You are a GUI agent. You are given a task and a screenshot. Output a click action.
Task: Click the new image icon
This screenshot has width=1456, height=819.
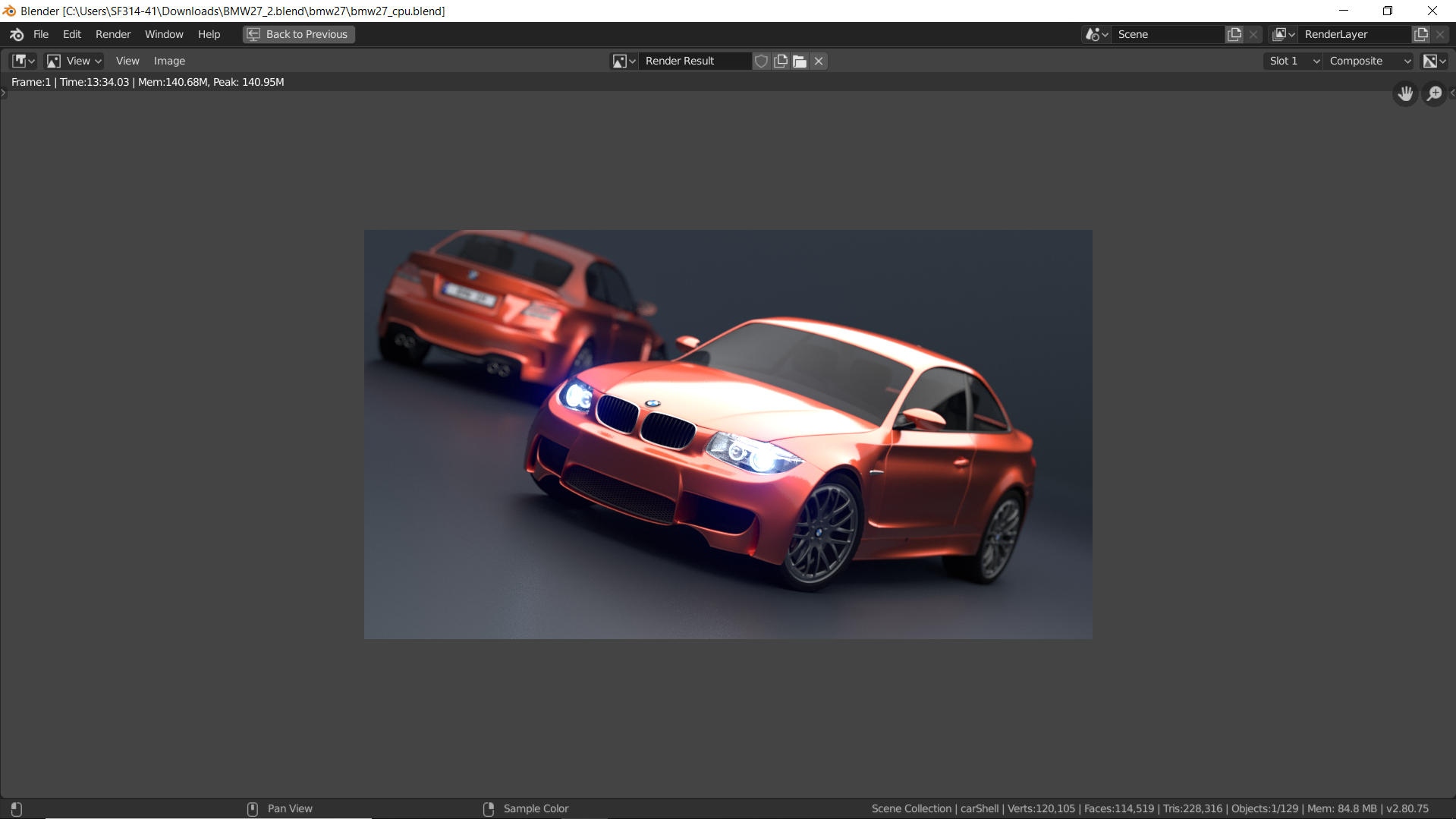tap(781, 61)
